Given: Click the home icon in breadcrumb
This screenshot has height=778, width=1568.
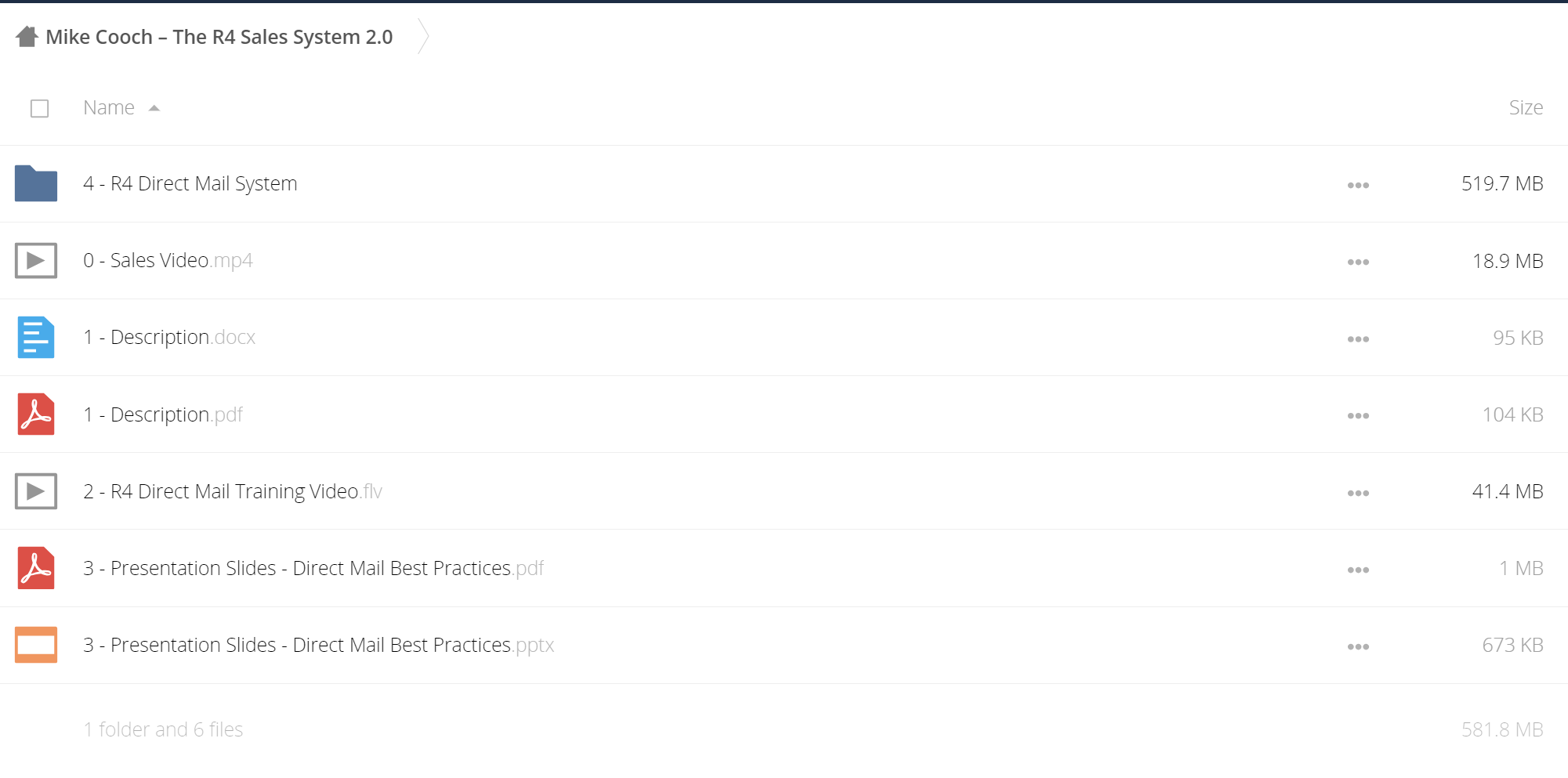Looking at the screenshot, I should pyautogui.click(x=27, y=37).
